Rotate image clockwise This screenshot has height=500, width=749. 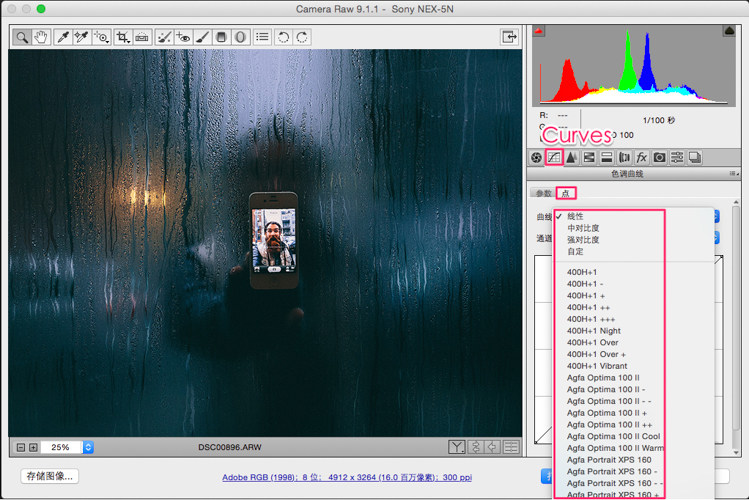pyautogui.click(x=302, y=37)
